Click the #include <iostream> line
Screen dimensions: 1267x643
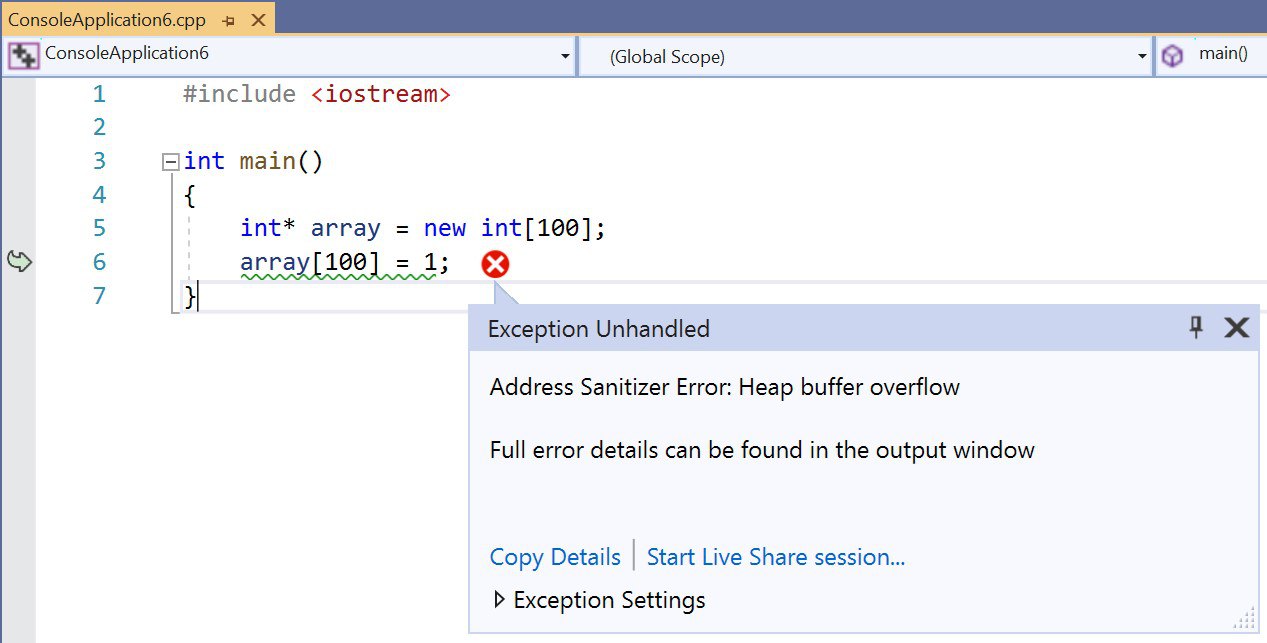tap(317, 95)
